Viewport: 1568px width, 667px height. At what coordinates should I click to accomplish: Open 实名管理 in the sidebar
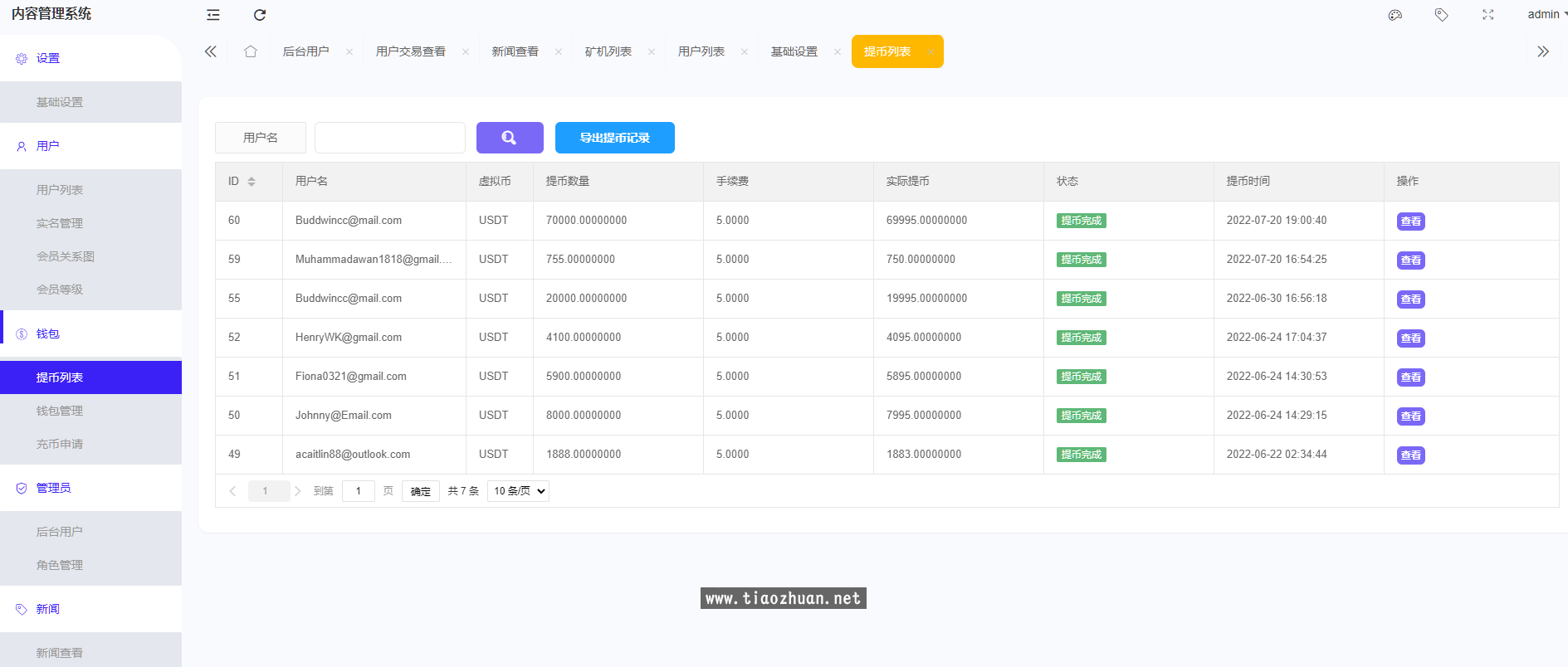90,223
